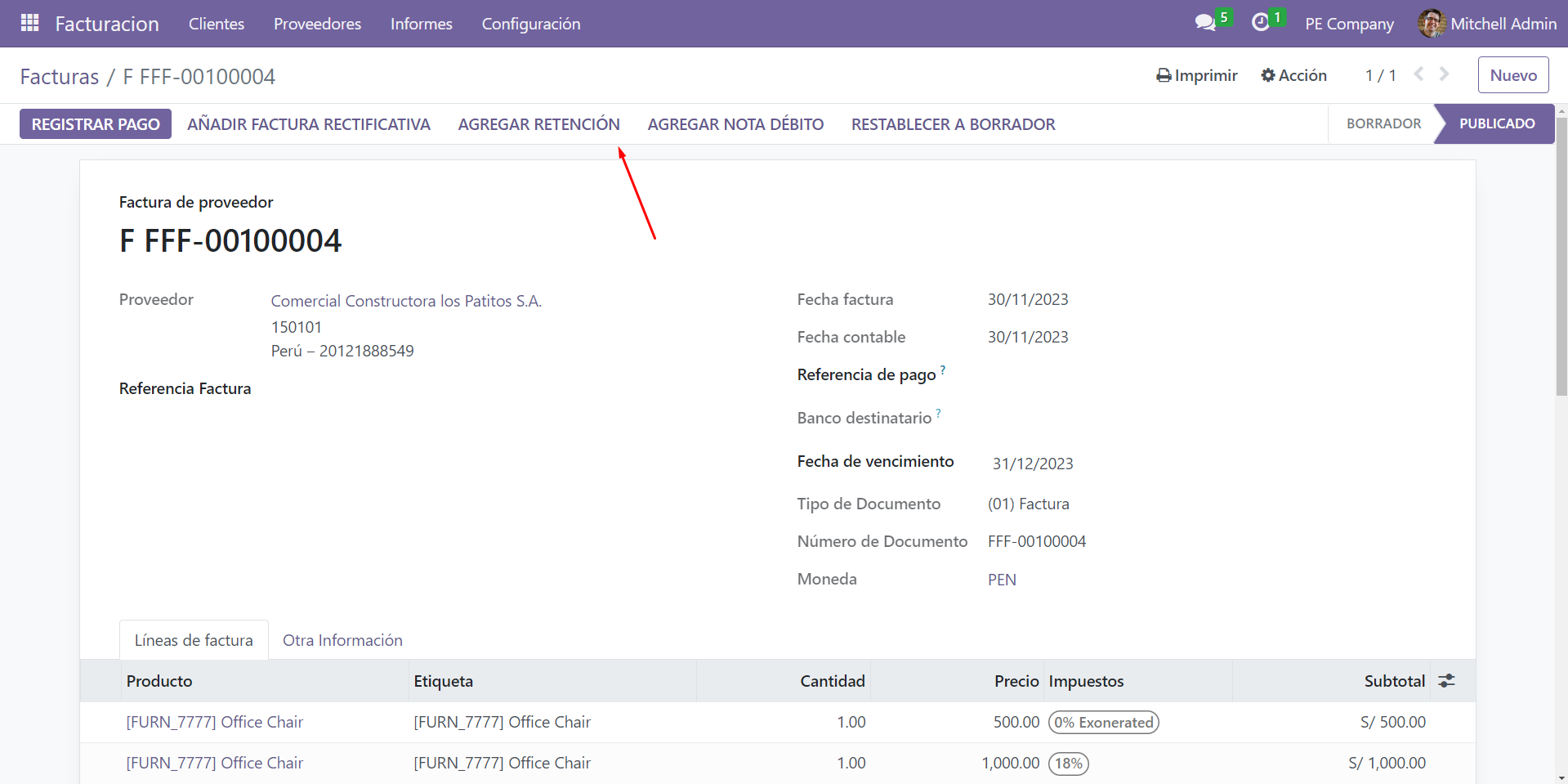
Task: Open Mitchell Admin user menu
Action: (1488, 24)
